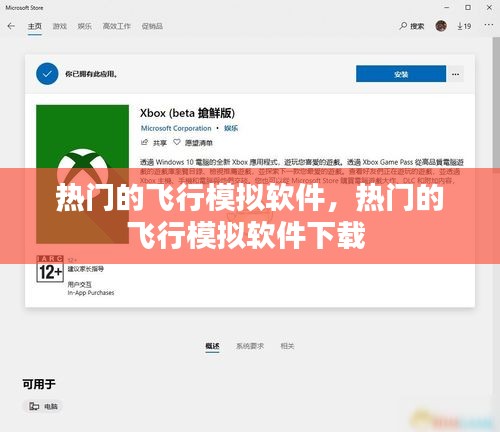Open the more options beside 安装
The width and height of the screenshot is (500, 432).
(x=455, y=74)
